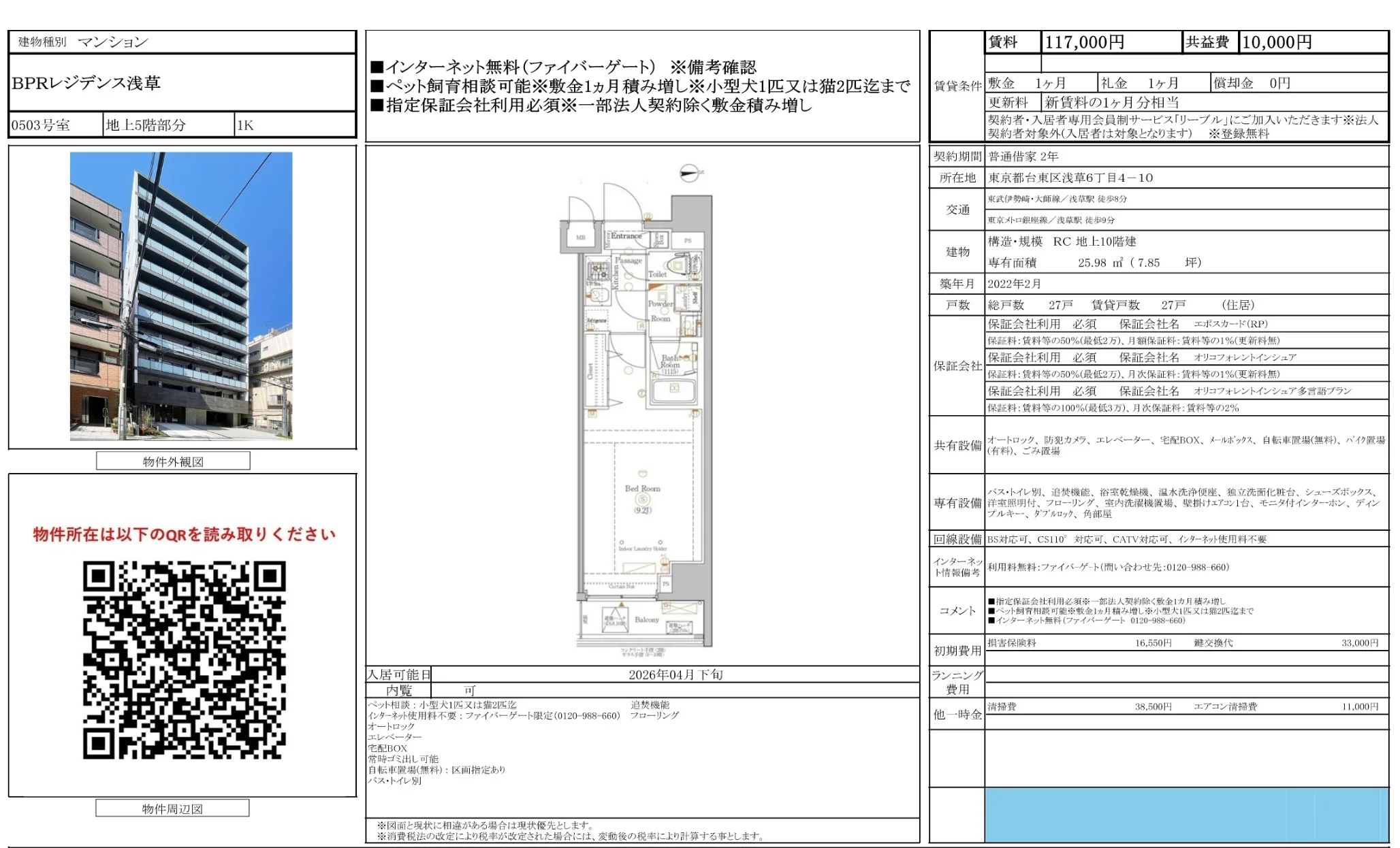Click the structure row RC 地上10階建

pyautogui.click(x=1062, y=242)
